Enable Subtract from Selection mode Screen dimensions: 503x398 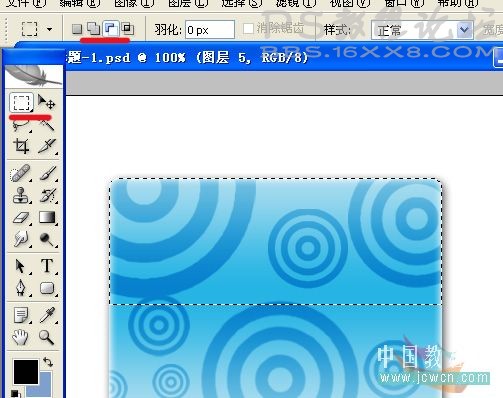click(111, 29)
